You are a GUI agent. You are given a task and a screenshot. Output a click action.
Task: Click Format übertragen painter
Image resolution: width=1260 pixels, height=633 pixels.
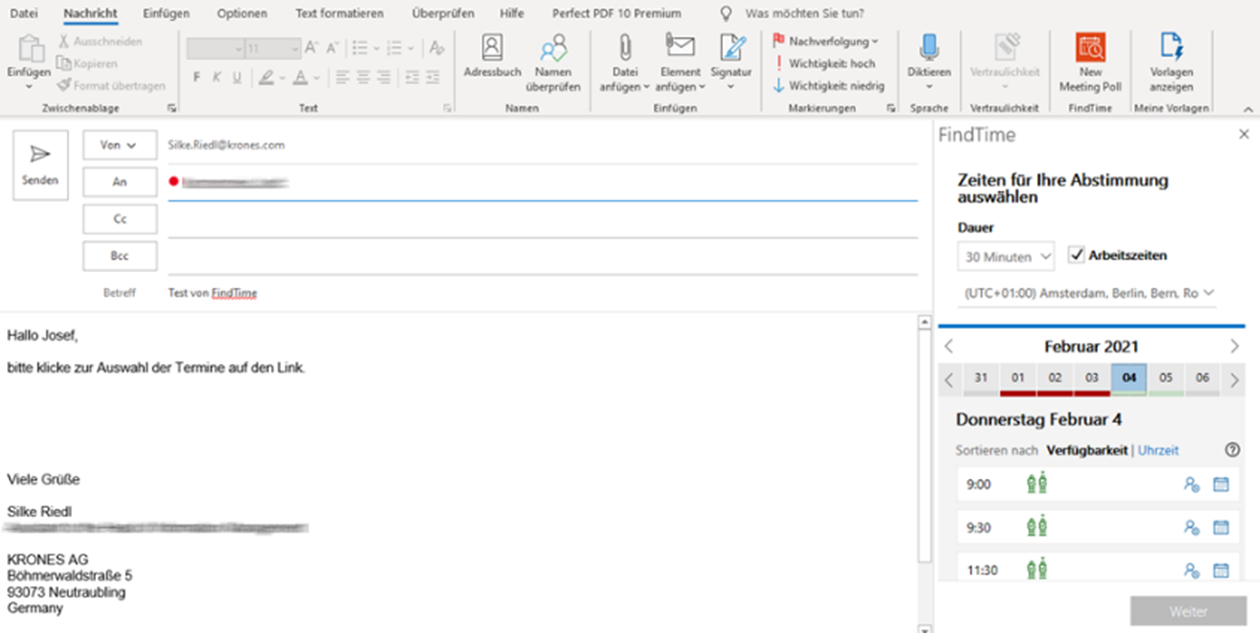tap(111, 86)
